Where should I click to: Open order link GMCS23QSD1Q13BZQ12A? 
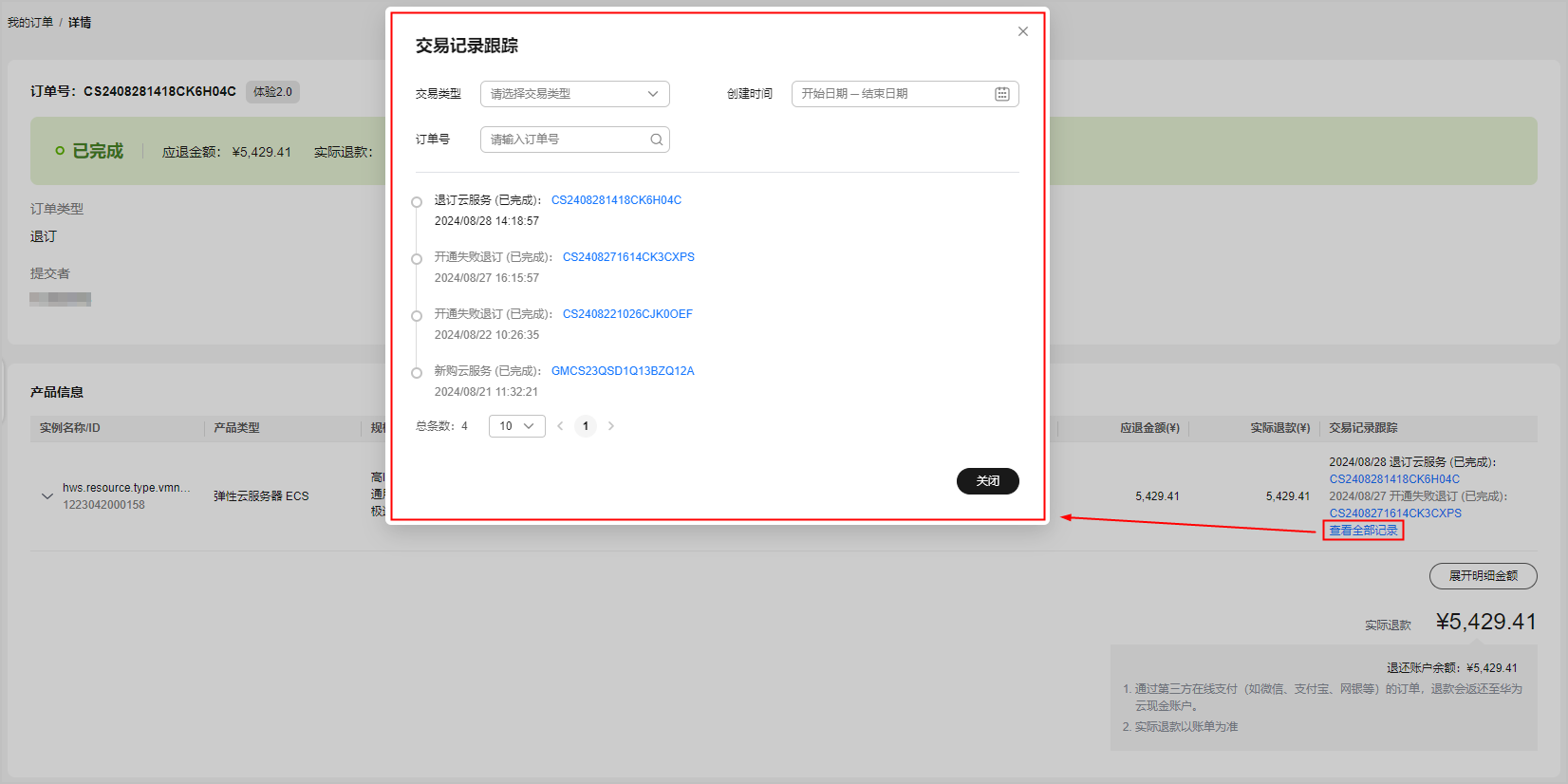click(623, 371)
